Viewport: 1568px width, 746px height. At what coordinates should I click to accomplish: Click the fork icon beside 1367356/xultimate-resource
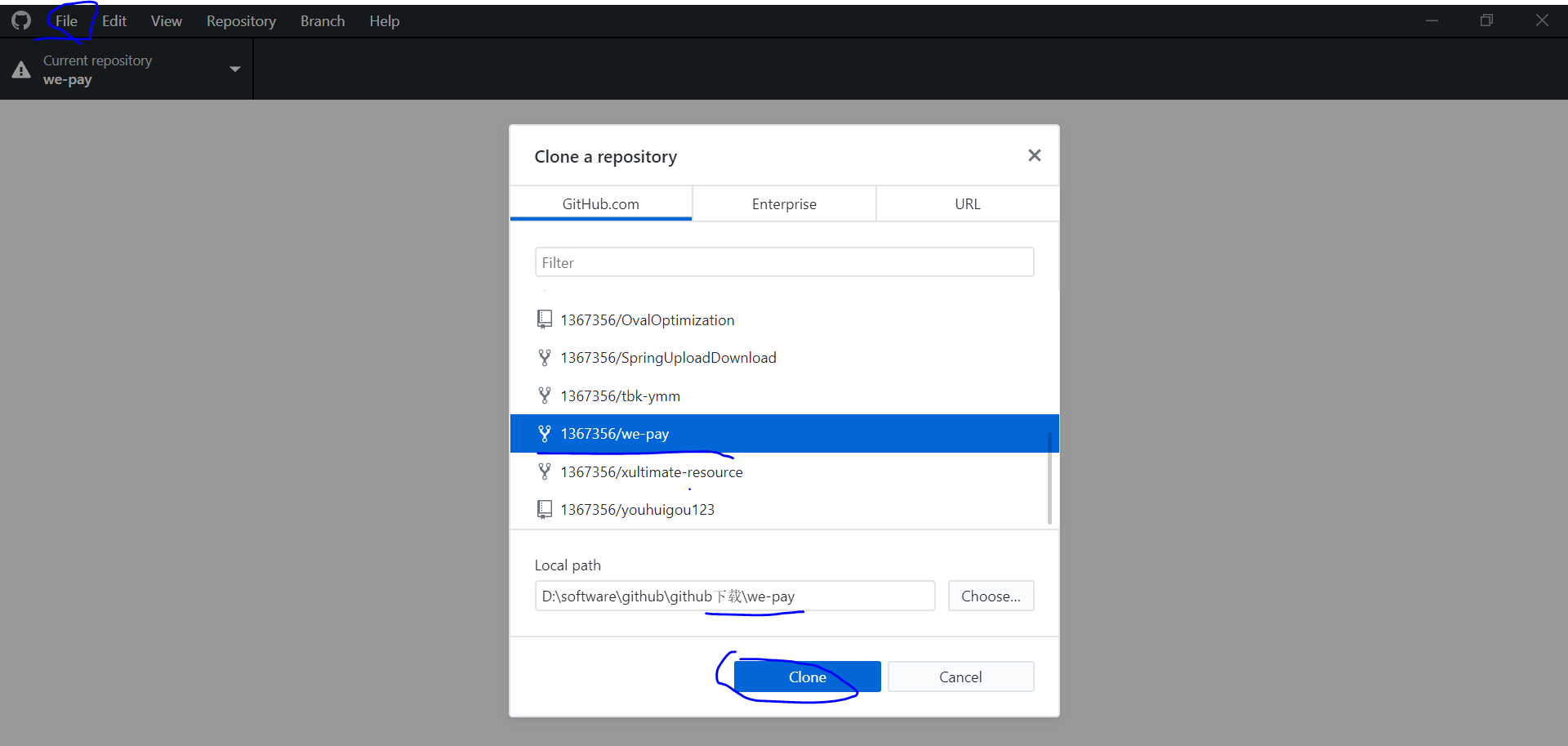(x=545, y=471)
